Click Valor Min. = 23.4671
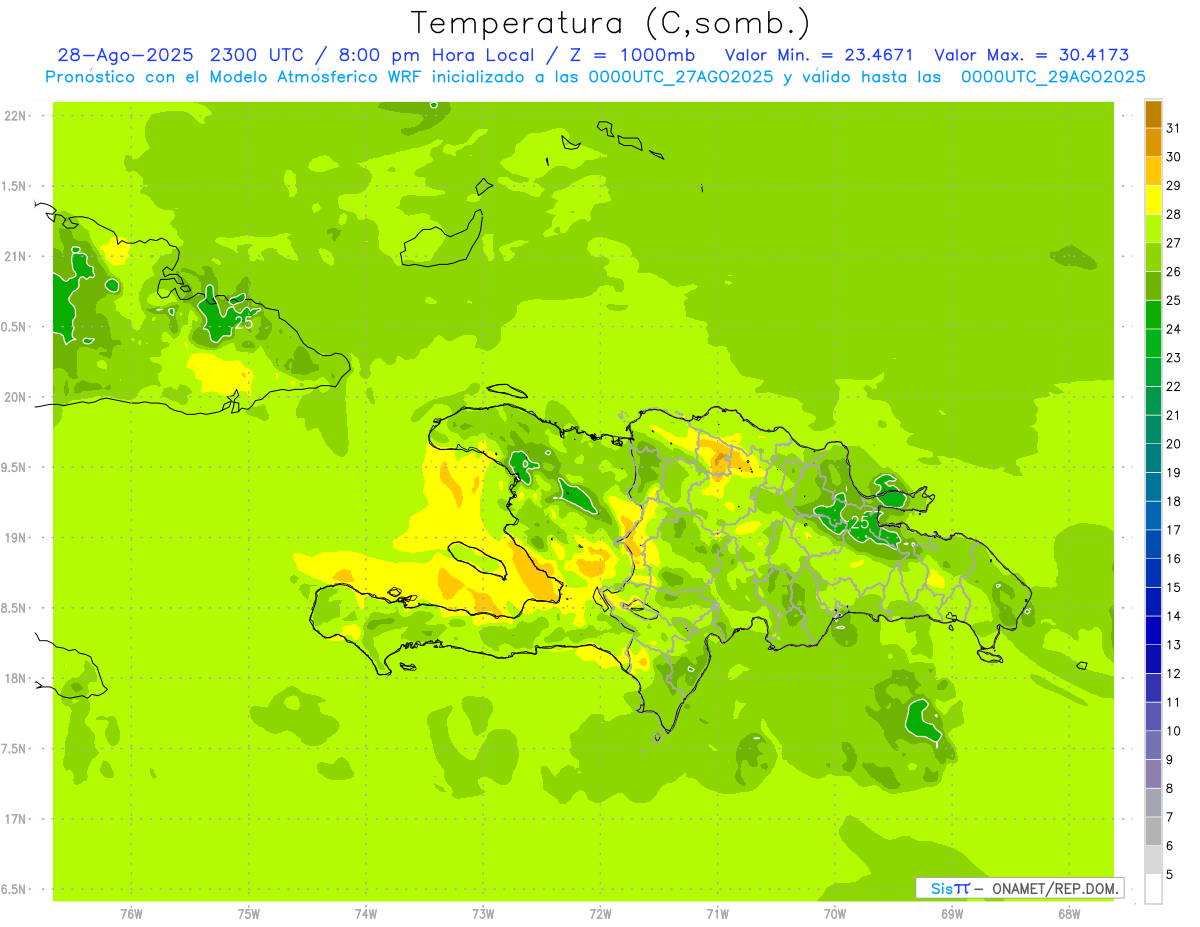 click(x=818, y=55)
